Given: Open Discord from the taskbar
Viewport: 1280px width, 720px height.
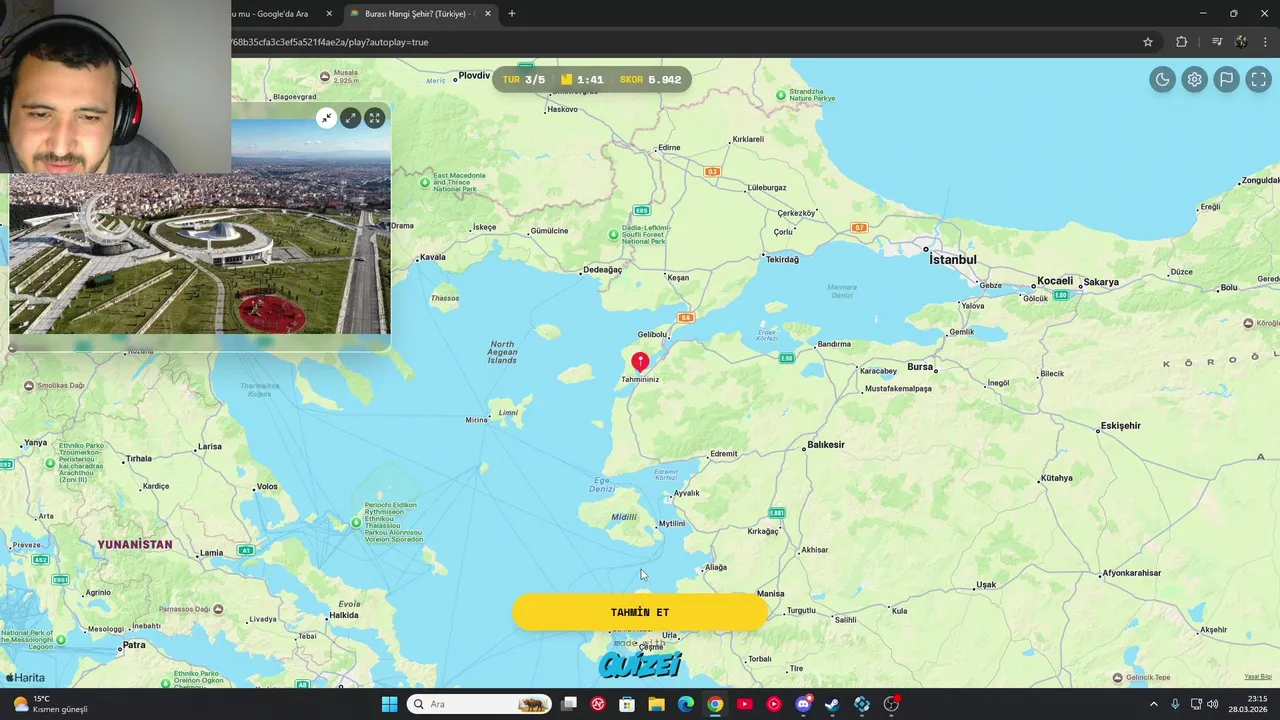Looking at the screenshot, I should (x=803, y=704).
